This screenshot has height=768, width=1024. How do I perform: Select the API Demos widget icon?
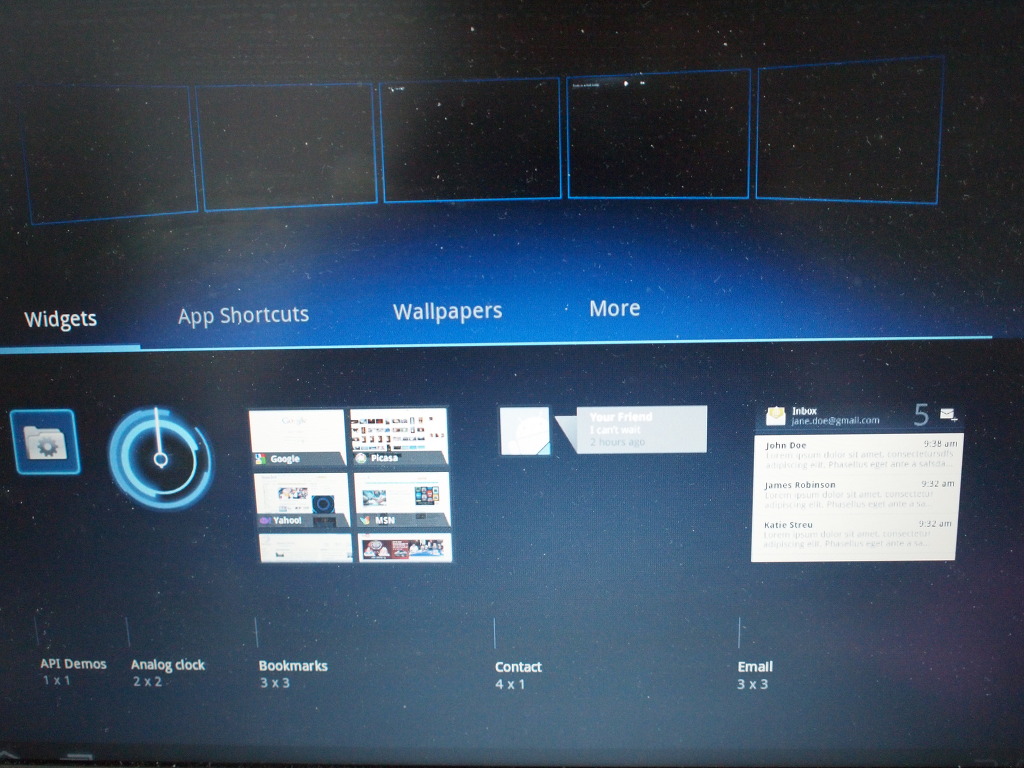tap(45, 442)
